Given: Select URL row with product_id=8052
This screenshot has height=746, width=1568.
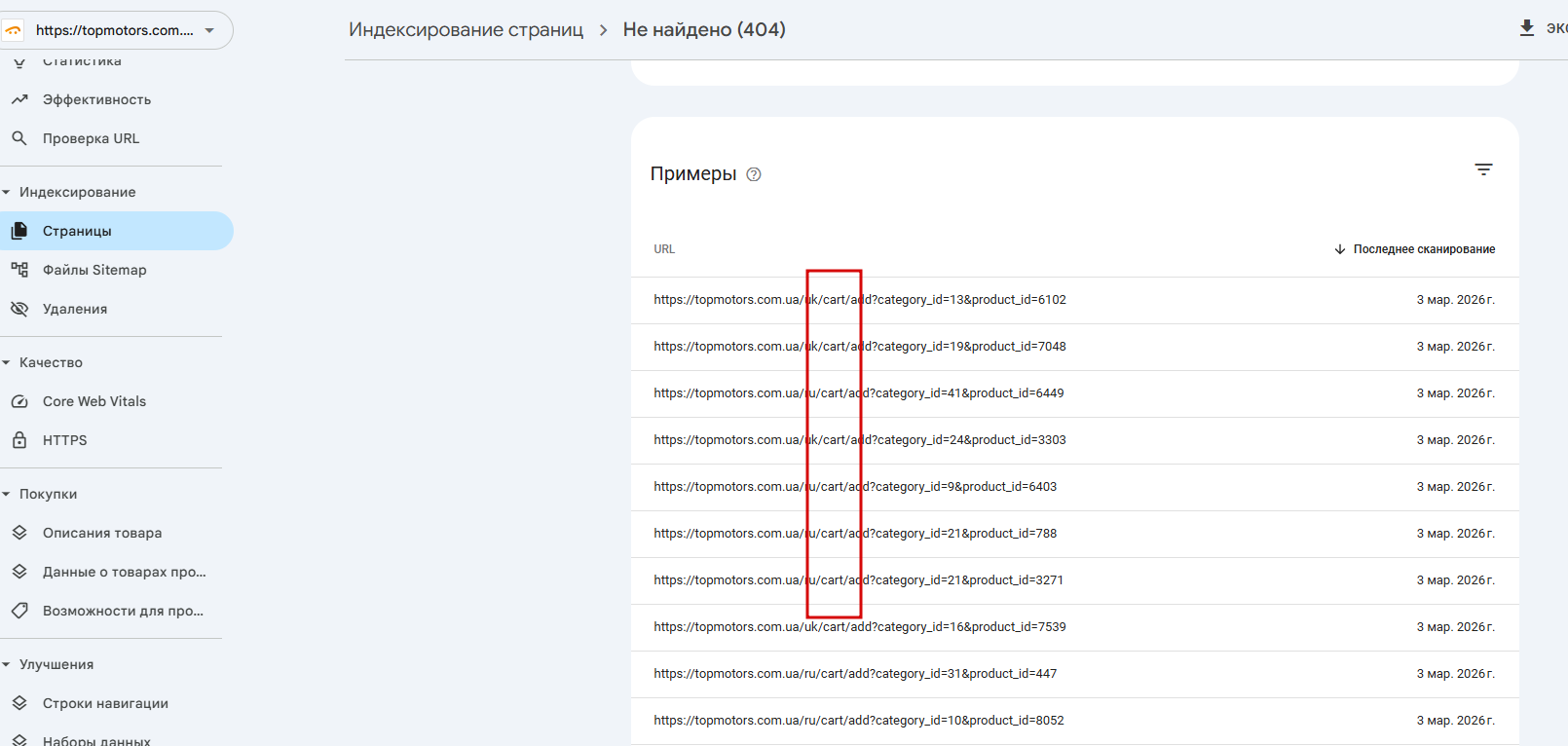Looking at the screenshot, I should (x=1074, y=721).
